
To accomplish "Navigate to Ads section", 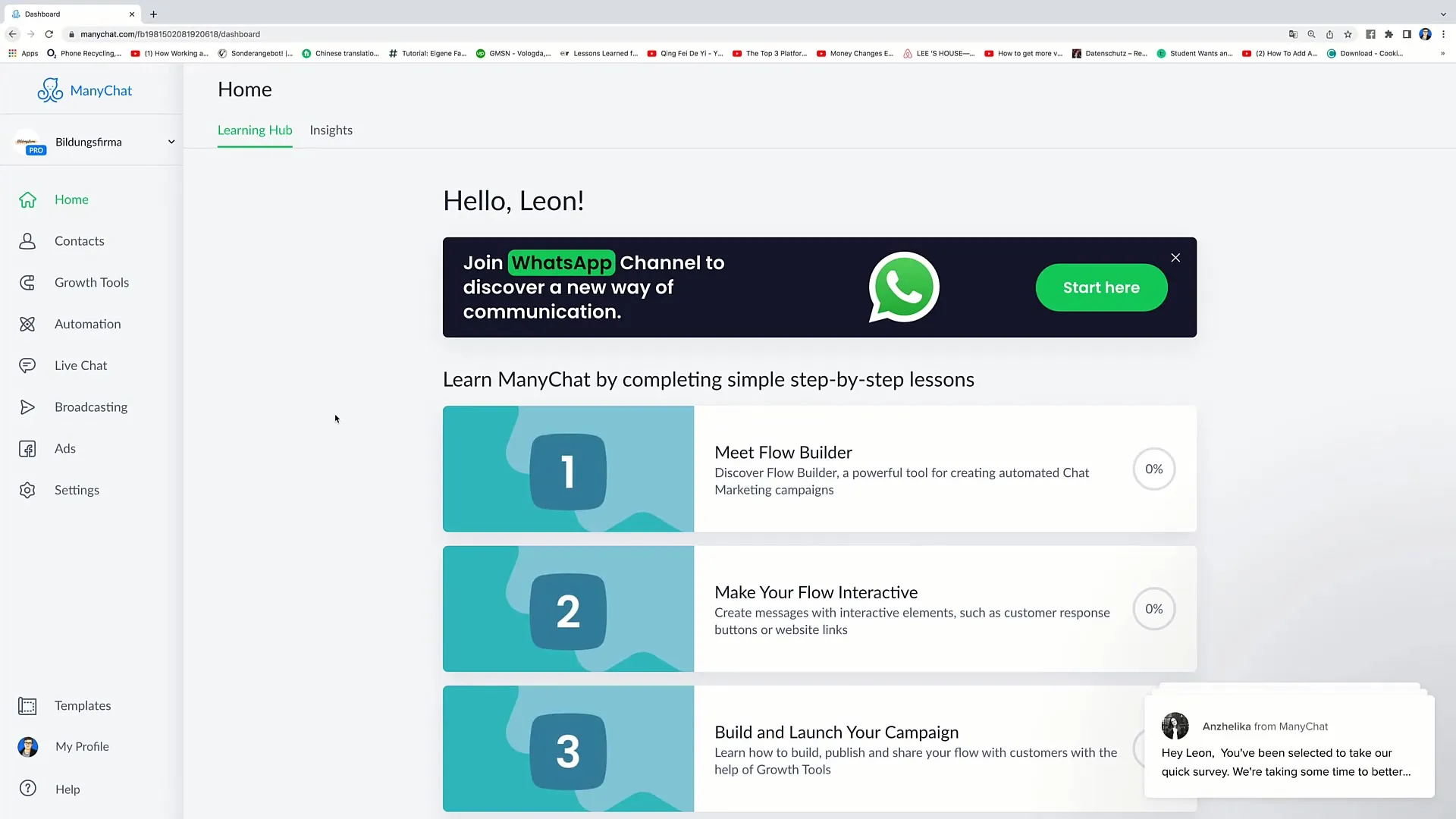I will pos(64,448).
